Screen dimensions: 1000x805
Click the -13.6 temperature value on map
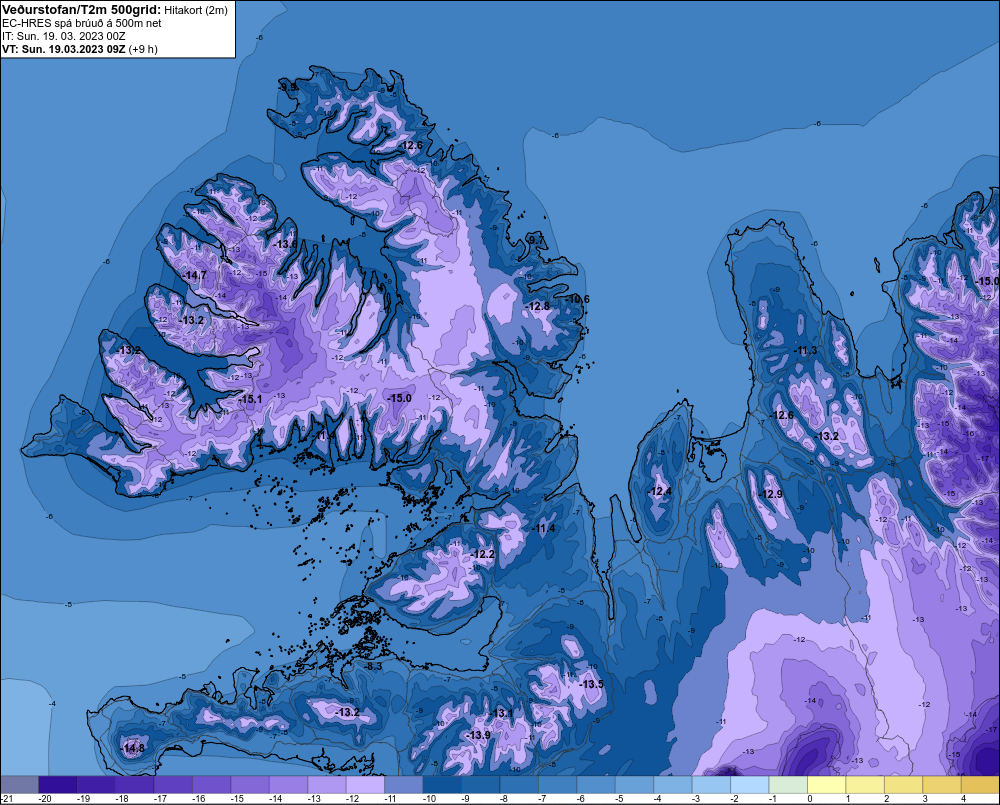click(284, 244)
